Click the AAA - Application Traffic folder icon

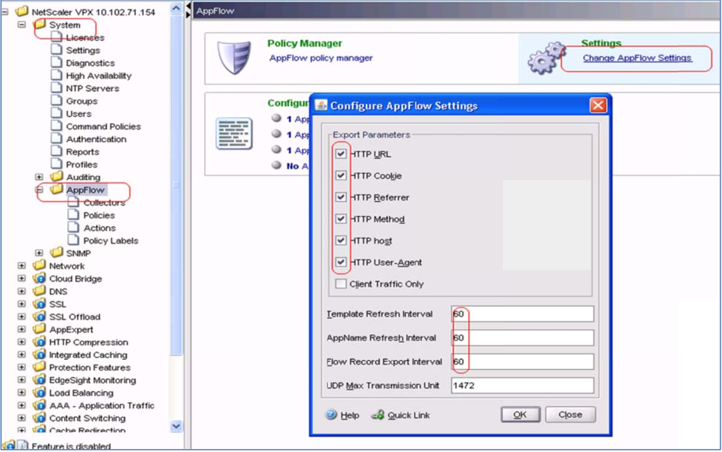tap(39, 405)
